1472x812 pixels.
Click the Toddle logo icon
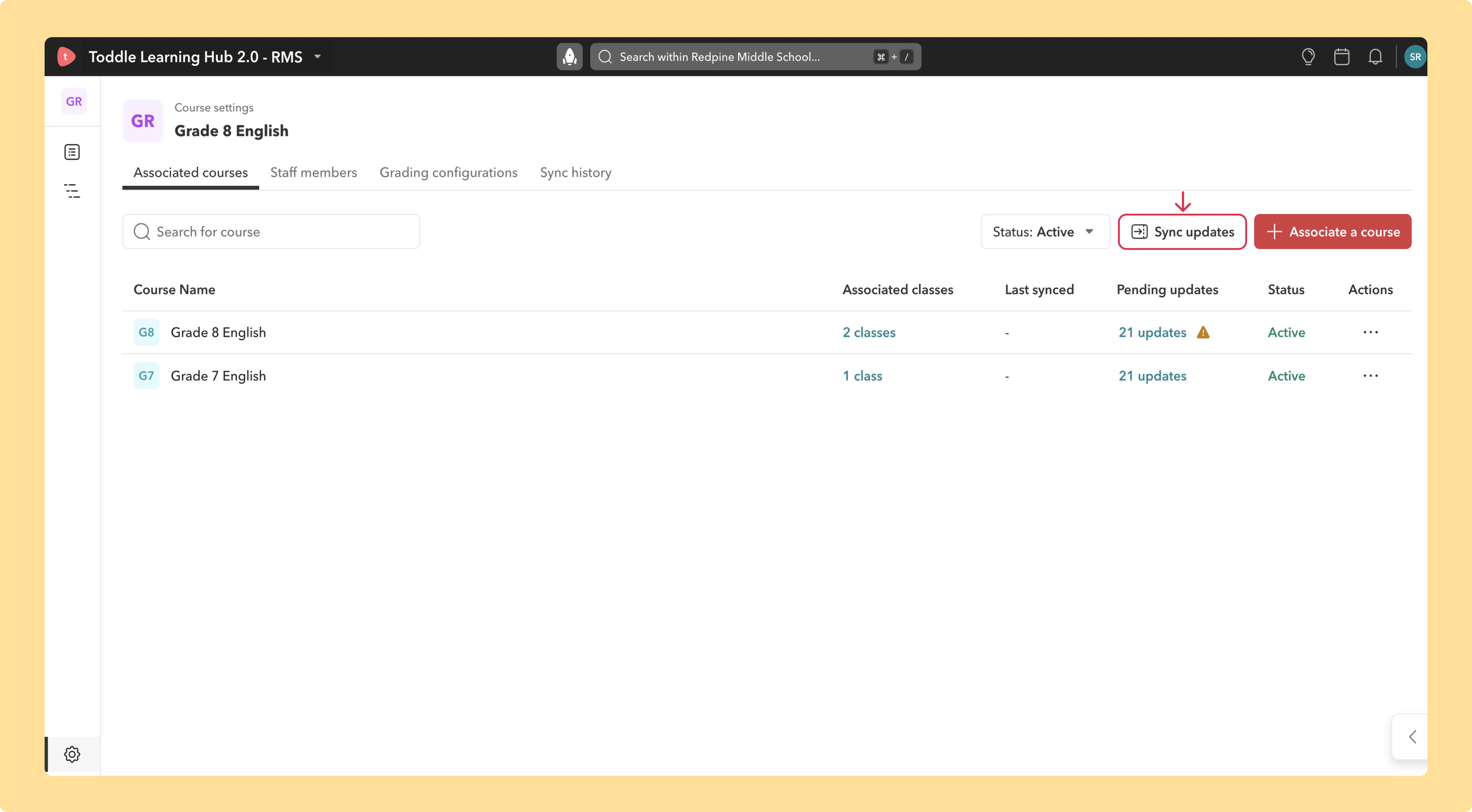(x=66, y=57)
